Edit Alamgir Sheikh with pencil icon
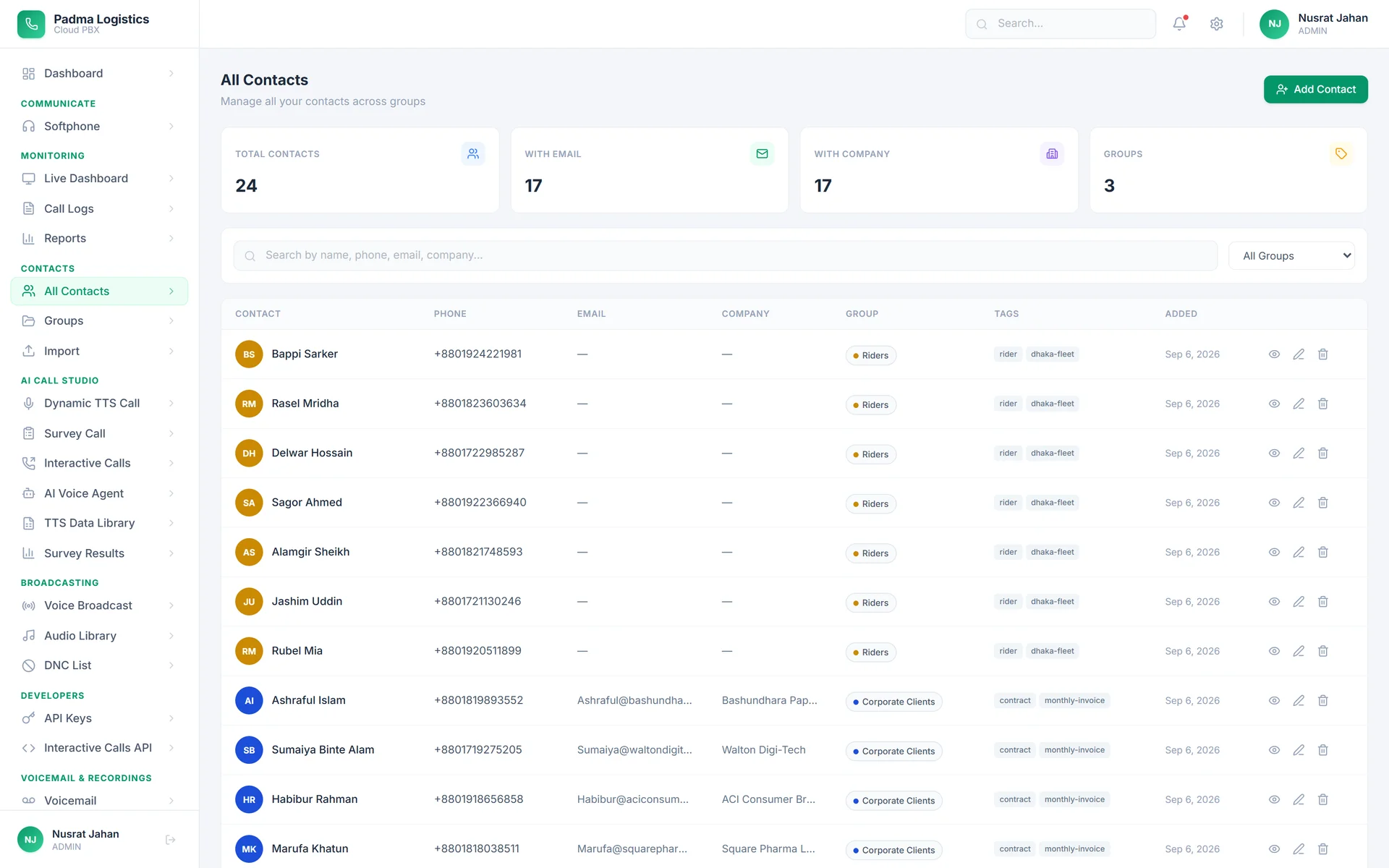The width and height of the screenshot is (1389, 868). [x=1299, y=552]
